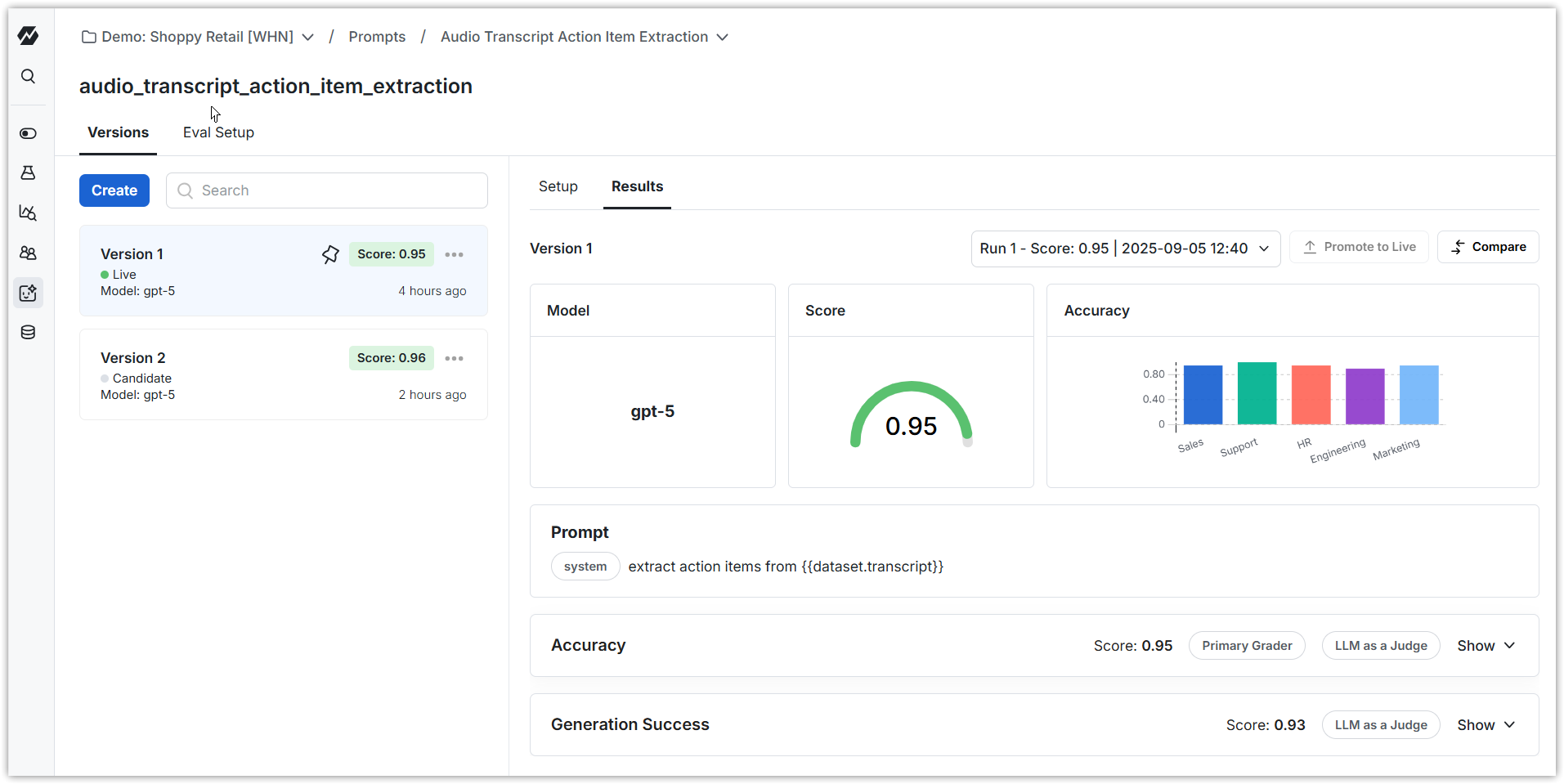Viewport: 1564px width, 784px height.
Task: Select the feature flags icon in sidebar
Action: tap(28, 133)
